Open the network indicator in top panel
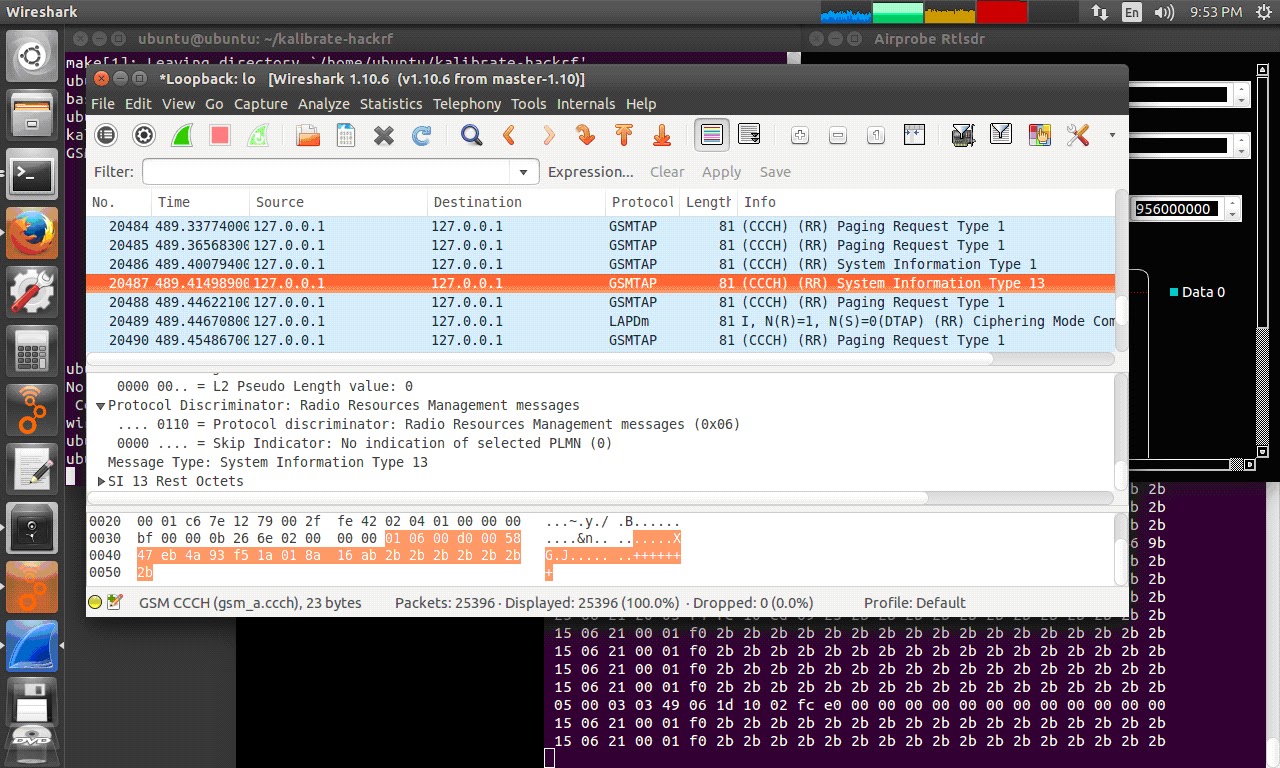The height and width of the screenshot is (768, 1280). point(1100,12)
